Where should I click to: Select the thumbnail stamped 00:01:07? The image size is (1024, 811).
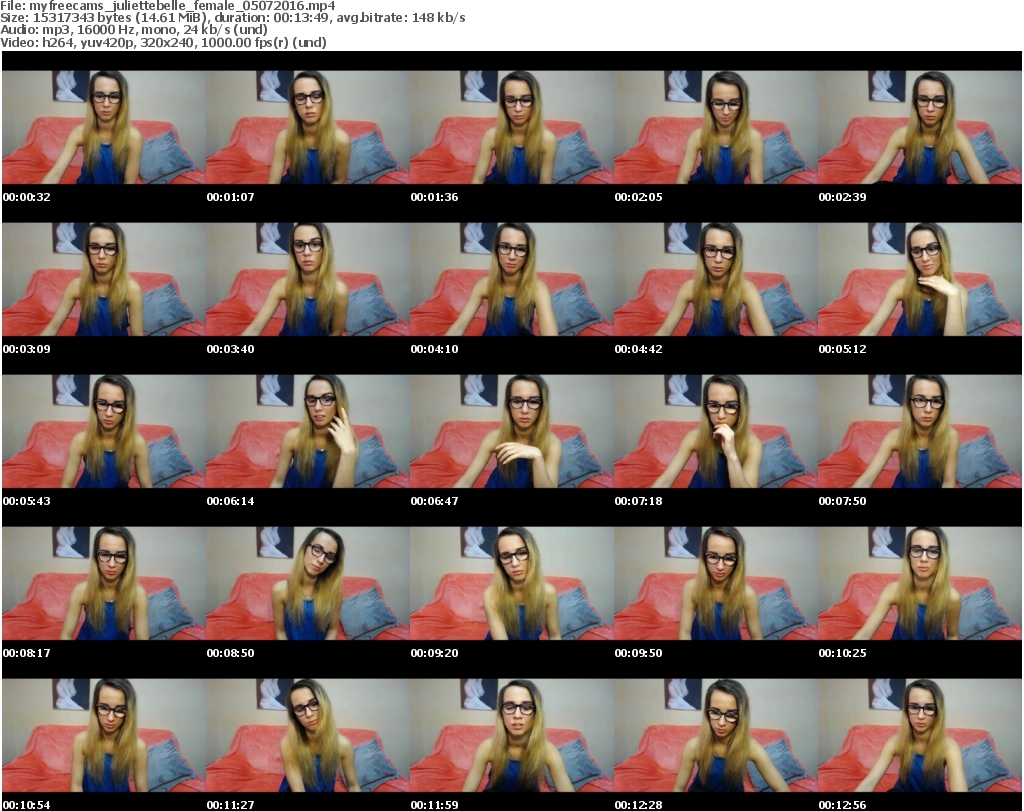(x=308, y=127)
